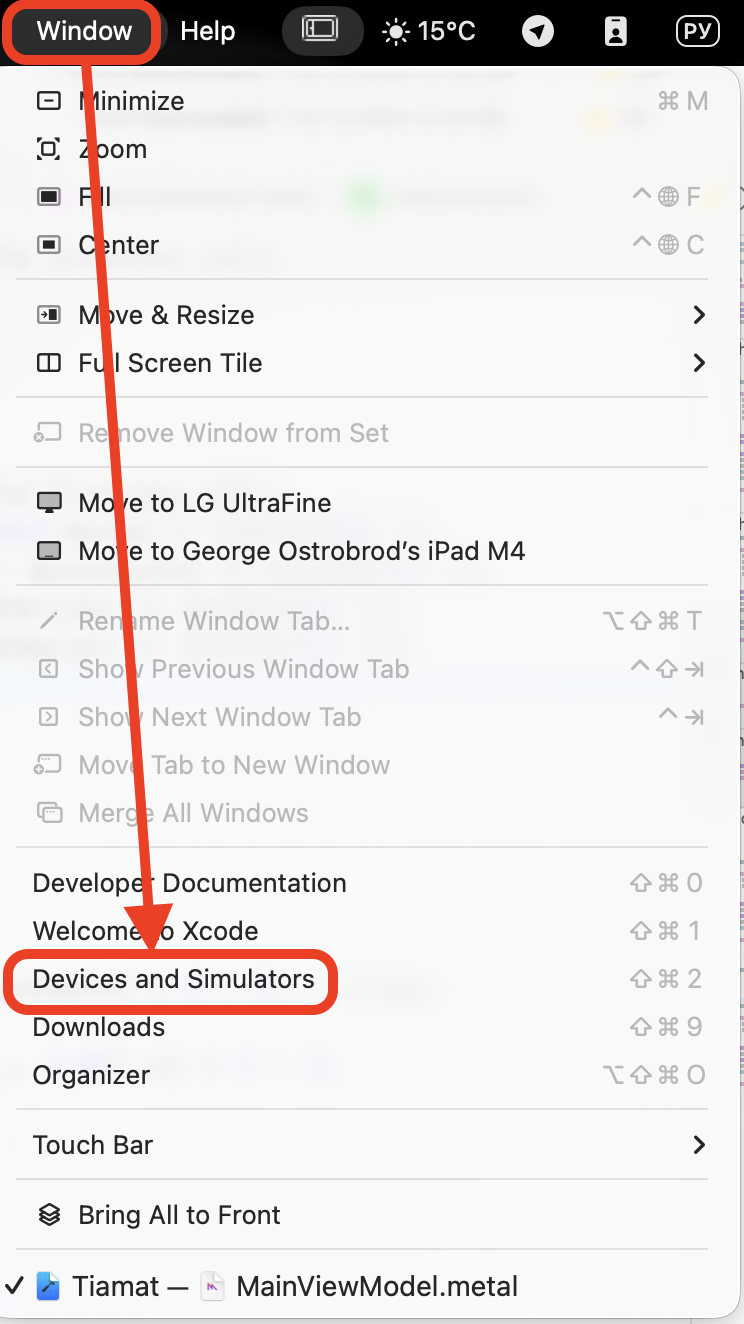Image resolution: width=744 pixels, height=1324 pixels.
Task: Click the Bring All to Front icon
Action: tap(48, 1215)
